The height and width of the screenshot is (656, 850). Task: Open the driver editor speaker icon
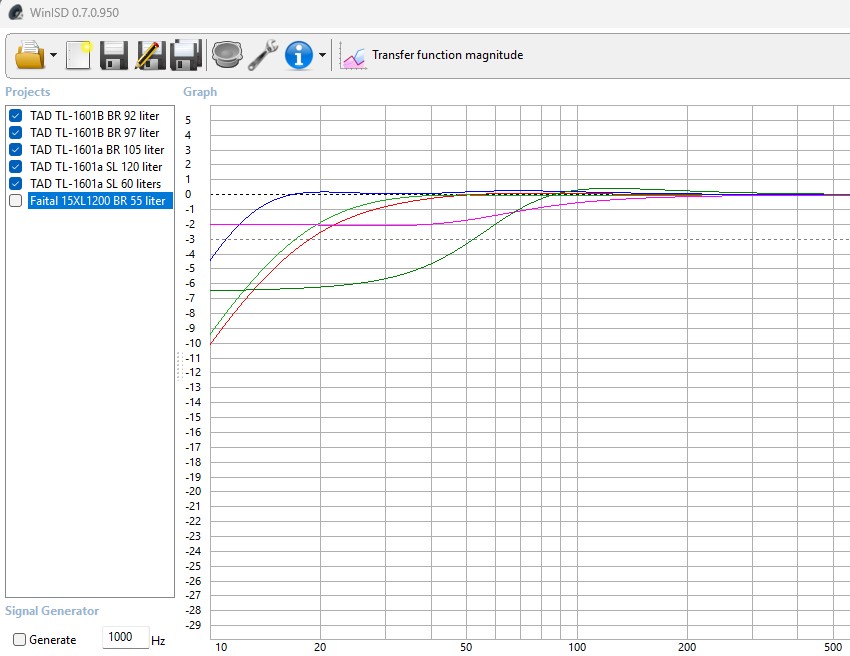(227, 55)
